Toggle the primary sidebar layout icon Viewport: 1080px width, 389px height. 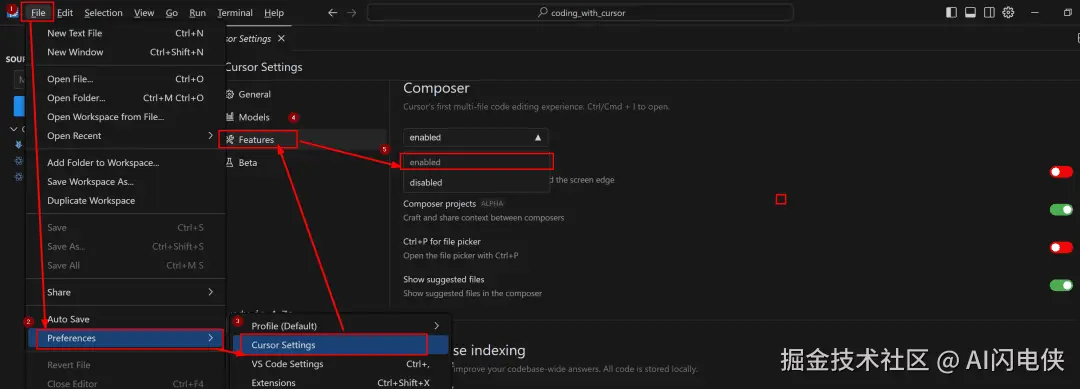tap(952, 12)
